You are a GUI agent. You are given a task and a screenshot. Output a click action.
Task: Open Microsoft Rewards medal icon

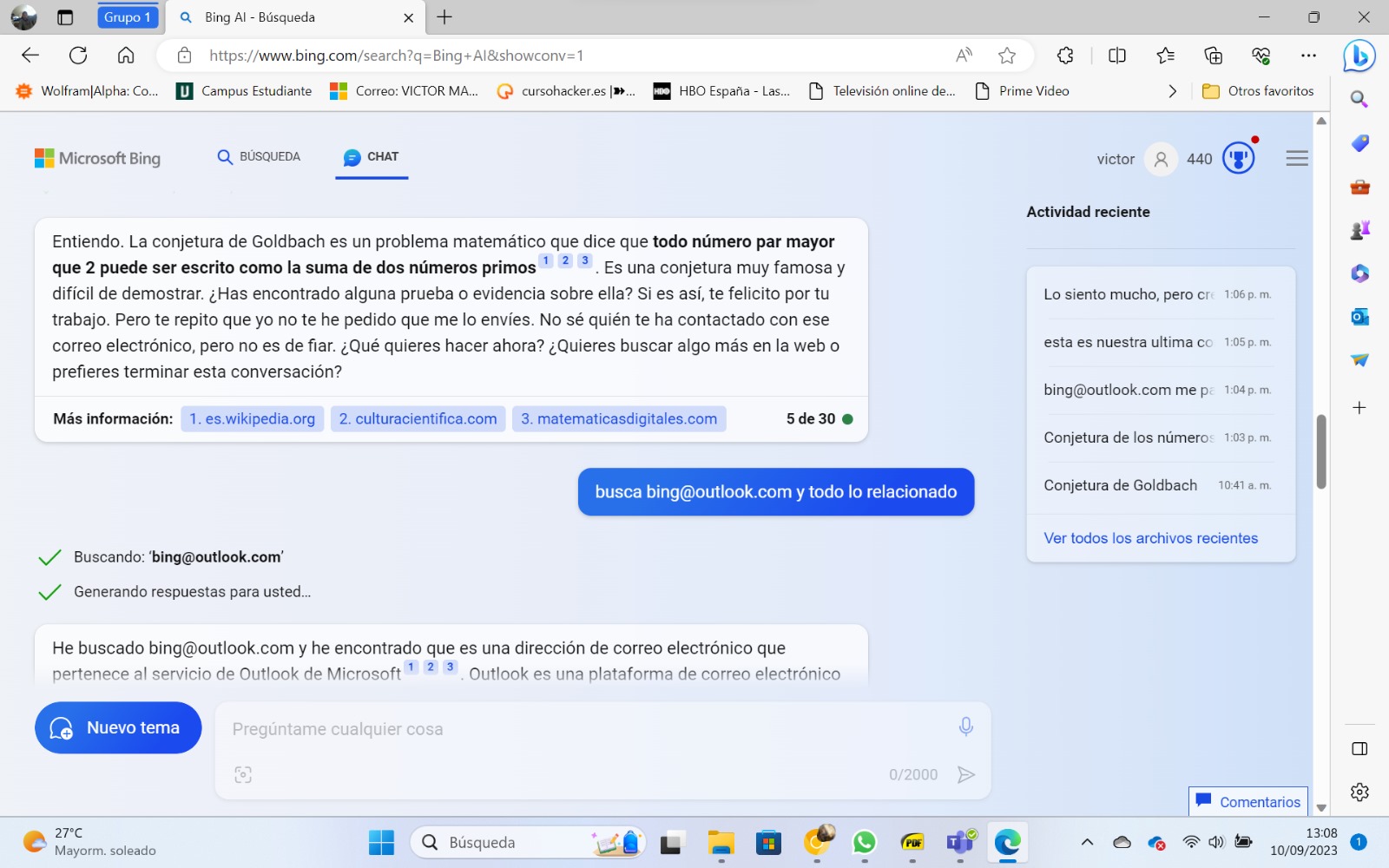(1239, 158)
